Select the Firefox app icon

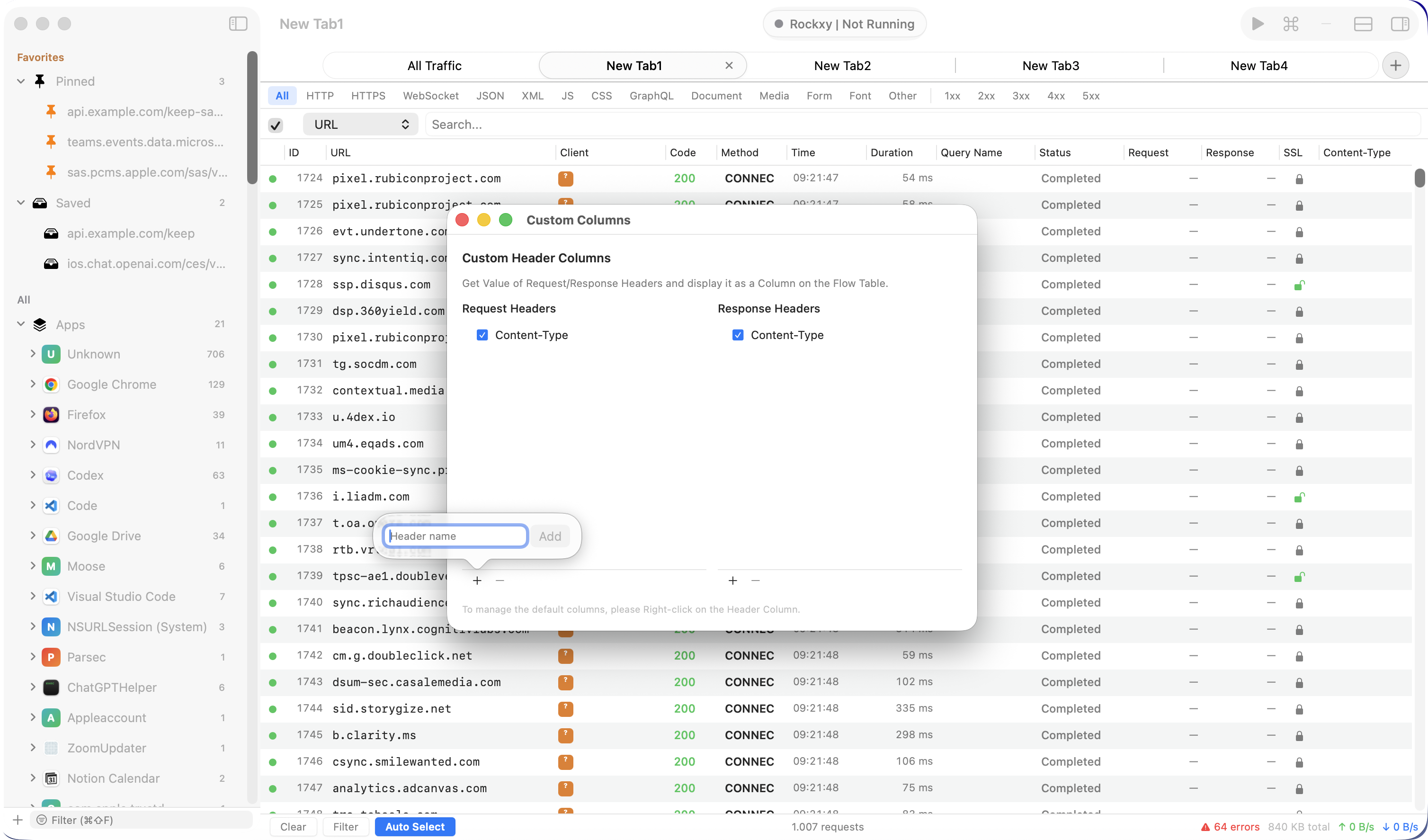click(x=51, y=415)
